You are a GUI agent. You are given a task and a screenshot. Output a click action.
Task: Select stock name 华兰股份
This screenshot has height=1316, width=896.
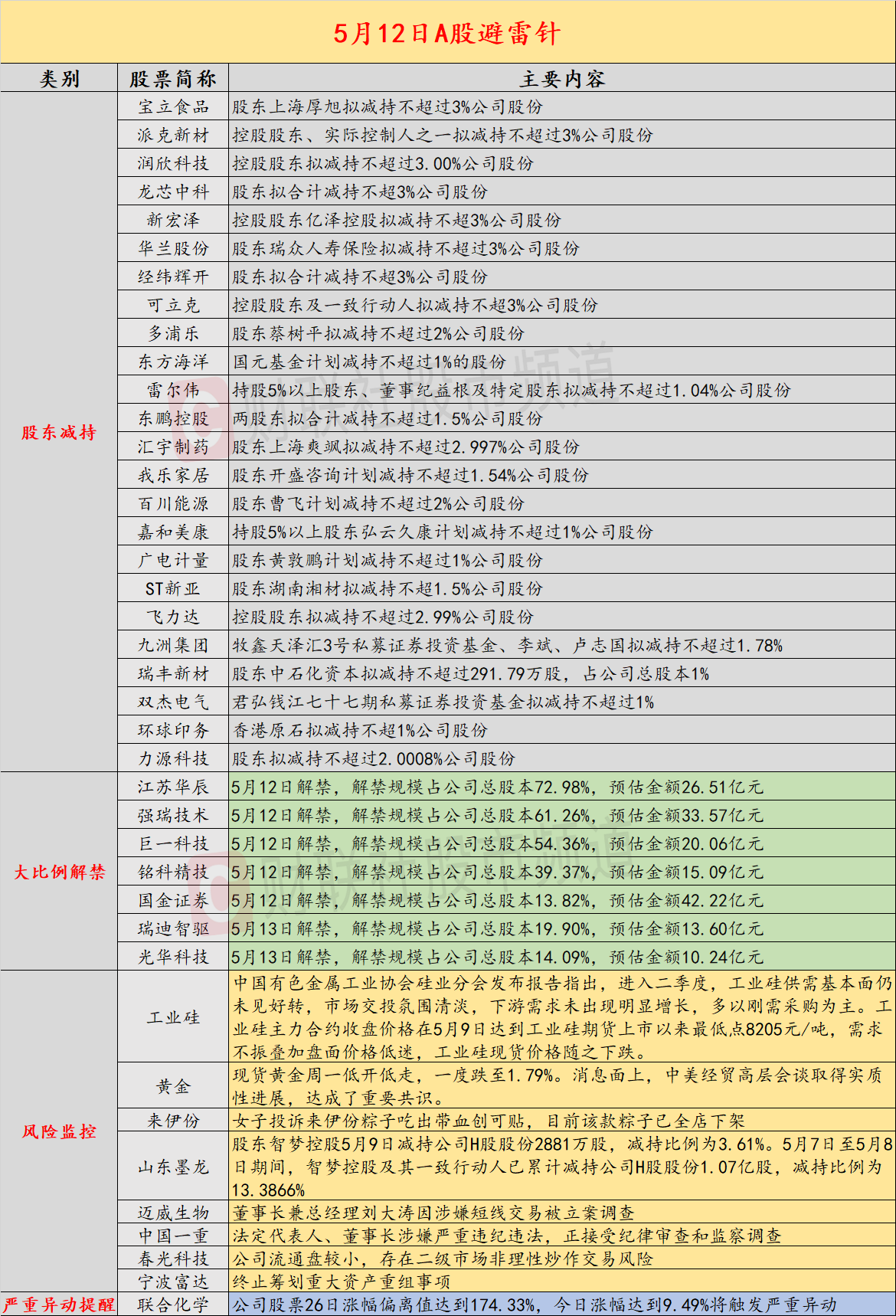coord(173,248)
